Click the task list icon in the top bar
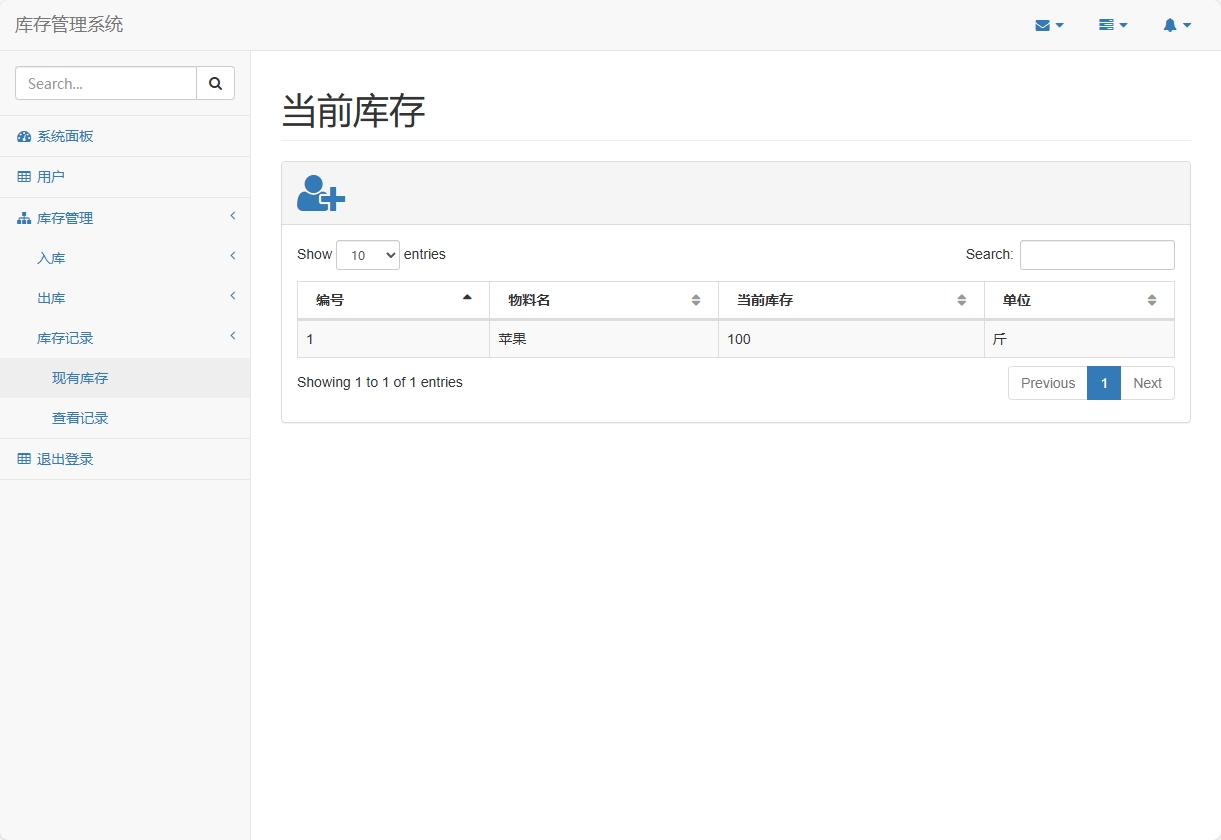The width and height of the screenshot is (1221, 840). (1107, 24)
